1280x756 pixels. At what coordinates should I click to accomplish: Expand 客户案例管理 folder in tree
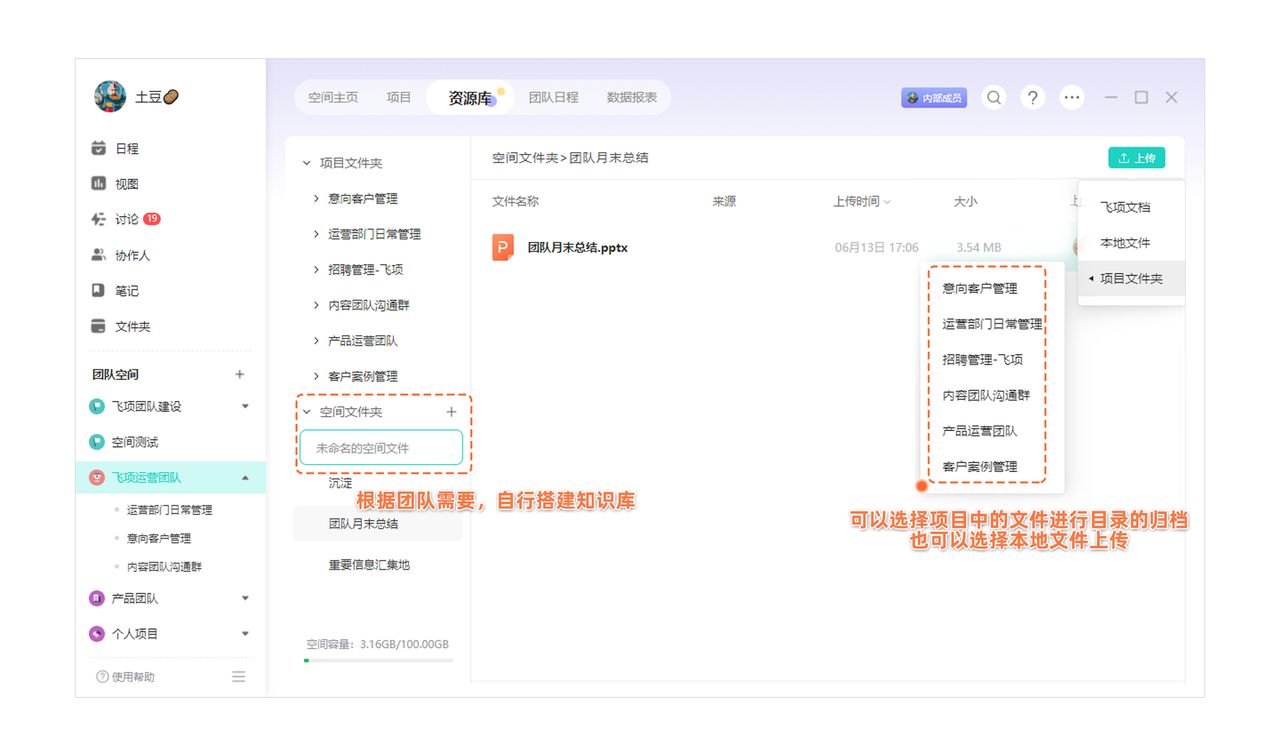tap(316, 376)
